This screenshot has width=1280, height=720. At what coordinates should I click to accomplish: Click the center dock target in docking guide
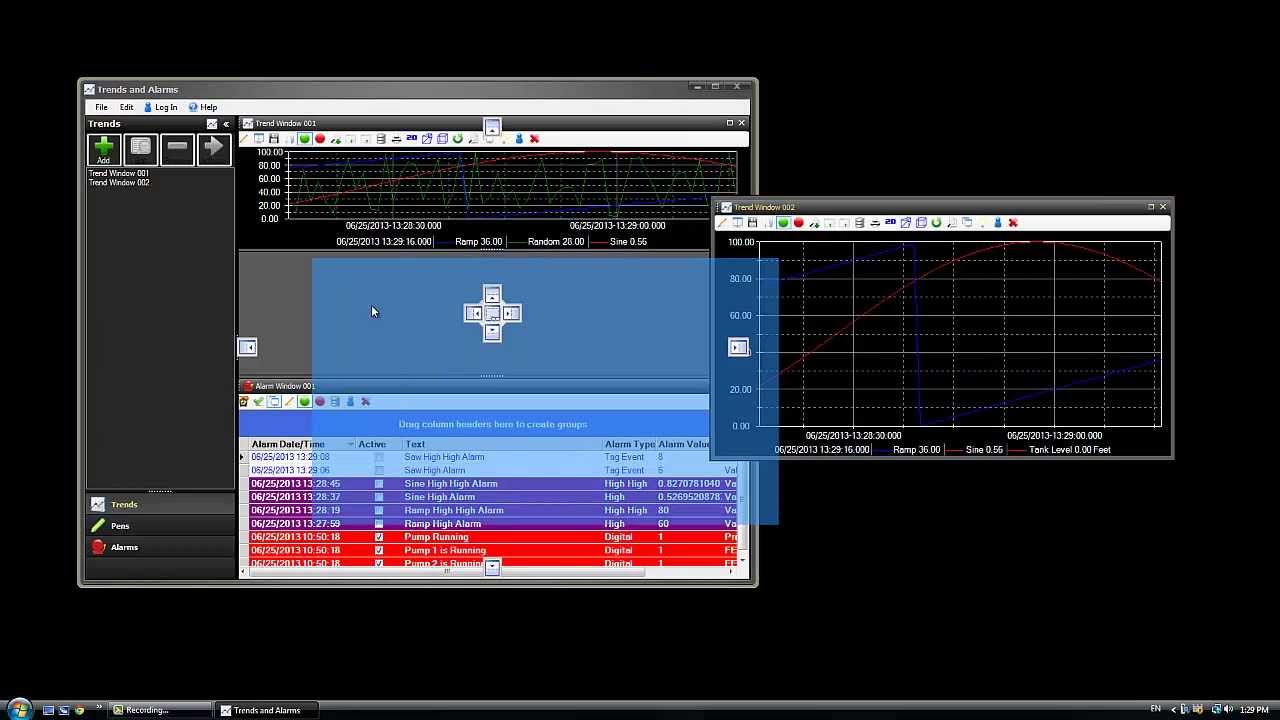(492, 314)
